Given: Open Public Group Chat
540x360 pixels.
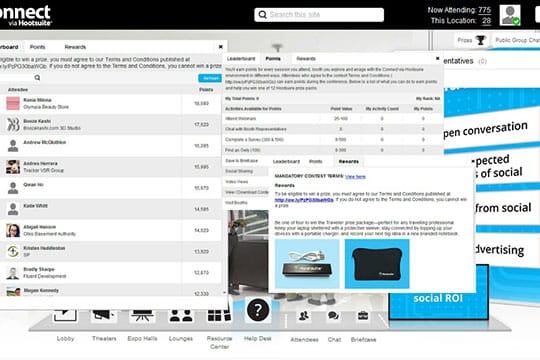Looking at the screenshot, I should [517, 40].
